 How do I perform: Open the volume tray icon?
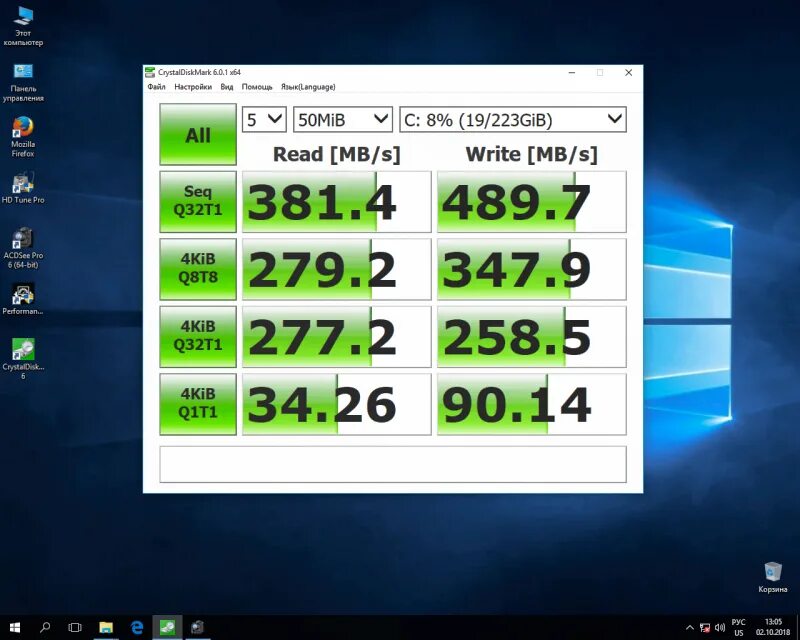click(x=720, y=628)
